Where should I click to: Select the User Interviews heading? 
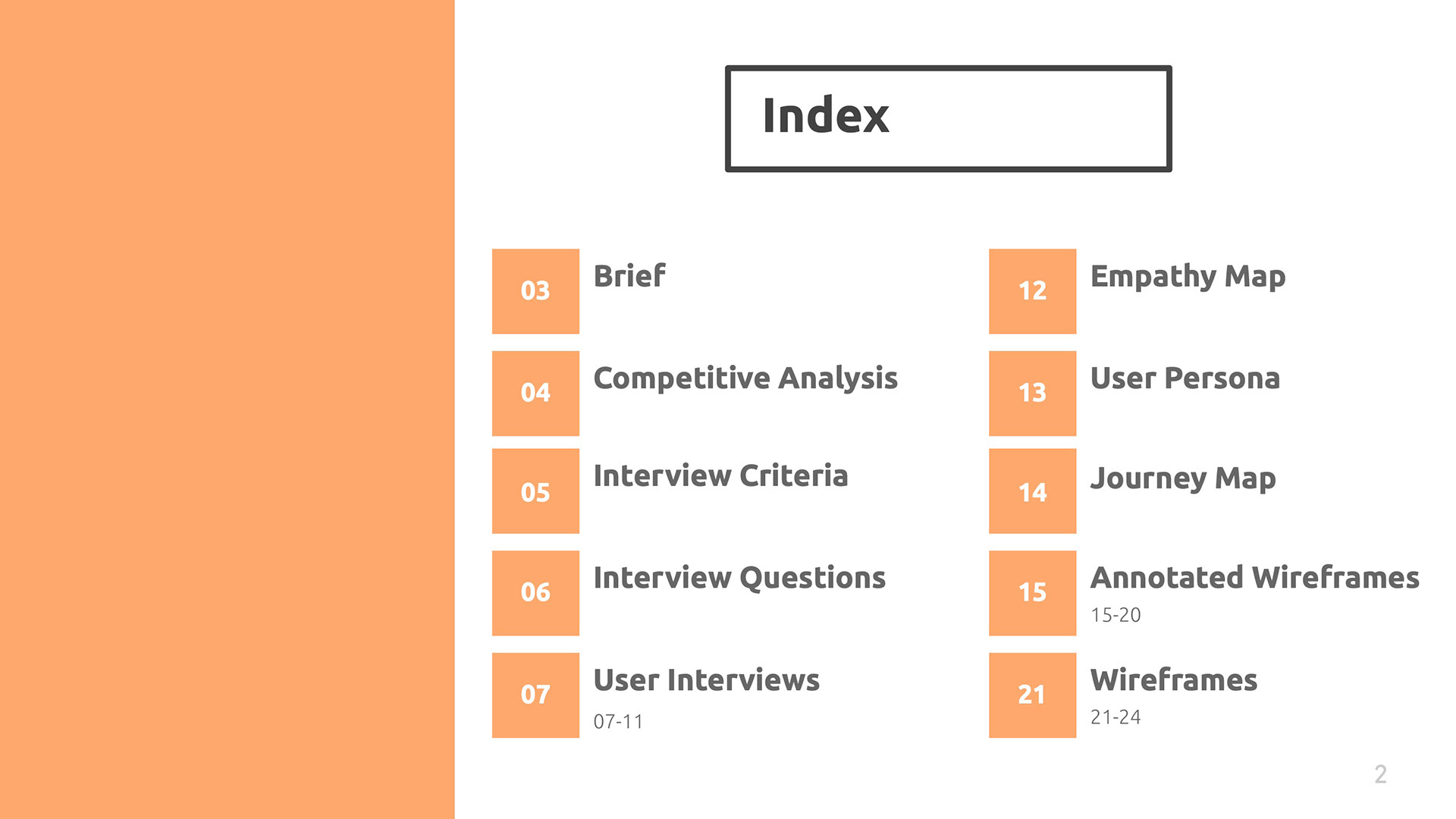click(x=706, y=680)
